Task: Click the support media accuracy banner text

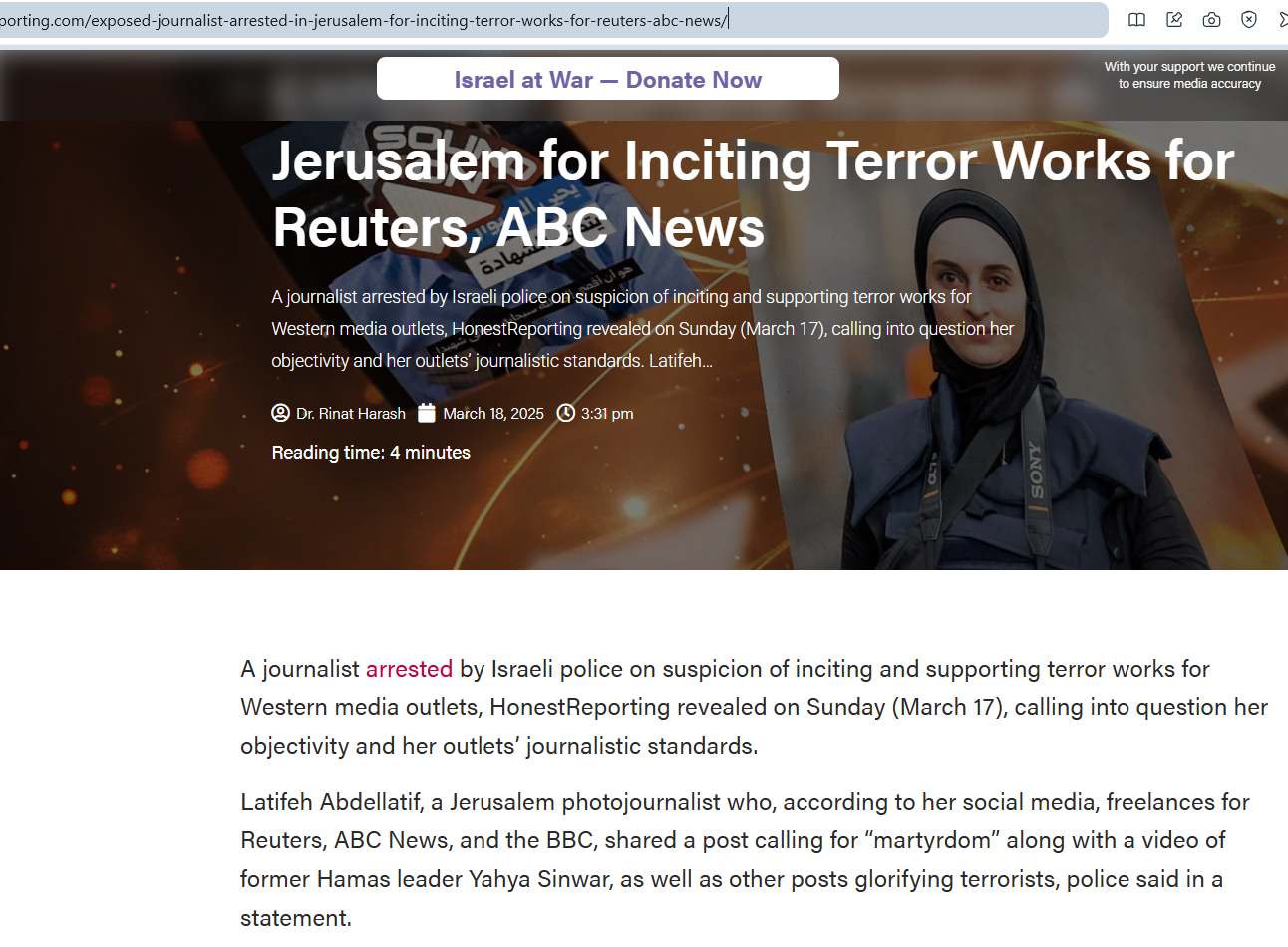Action: (x=1189, y=75)
